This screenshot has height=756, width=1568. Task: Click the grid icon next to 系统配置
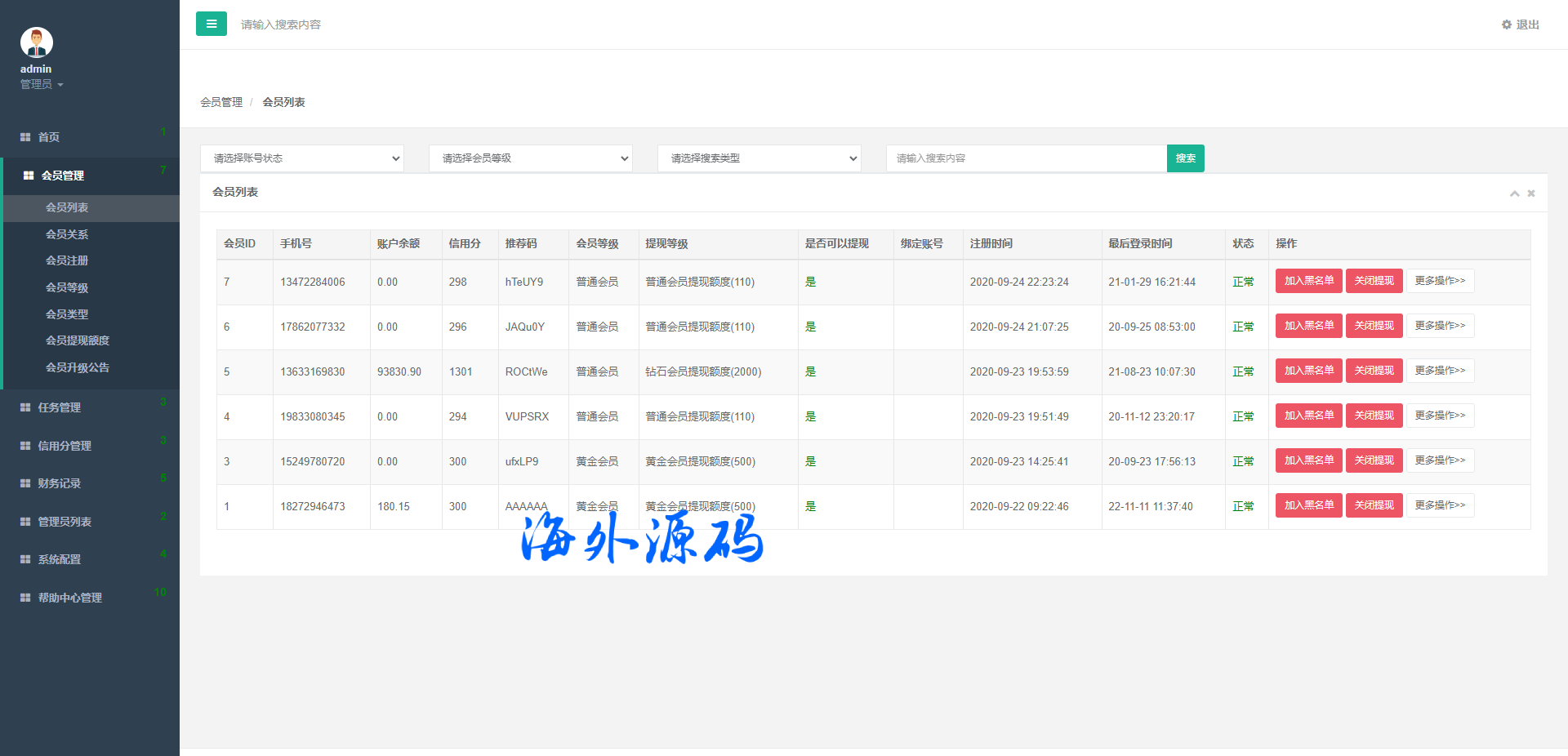click(x=25, y=559)
